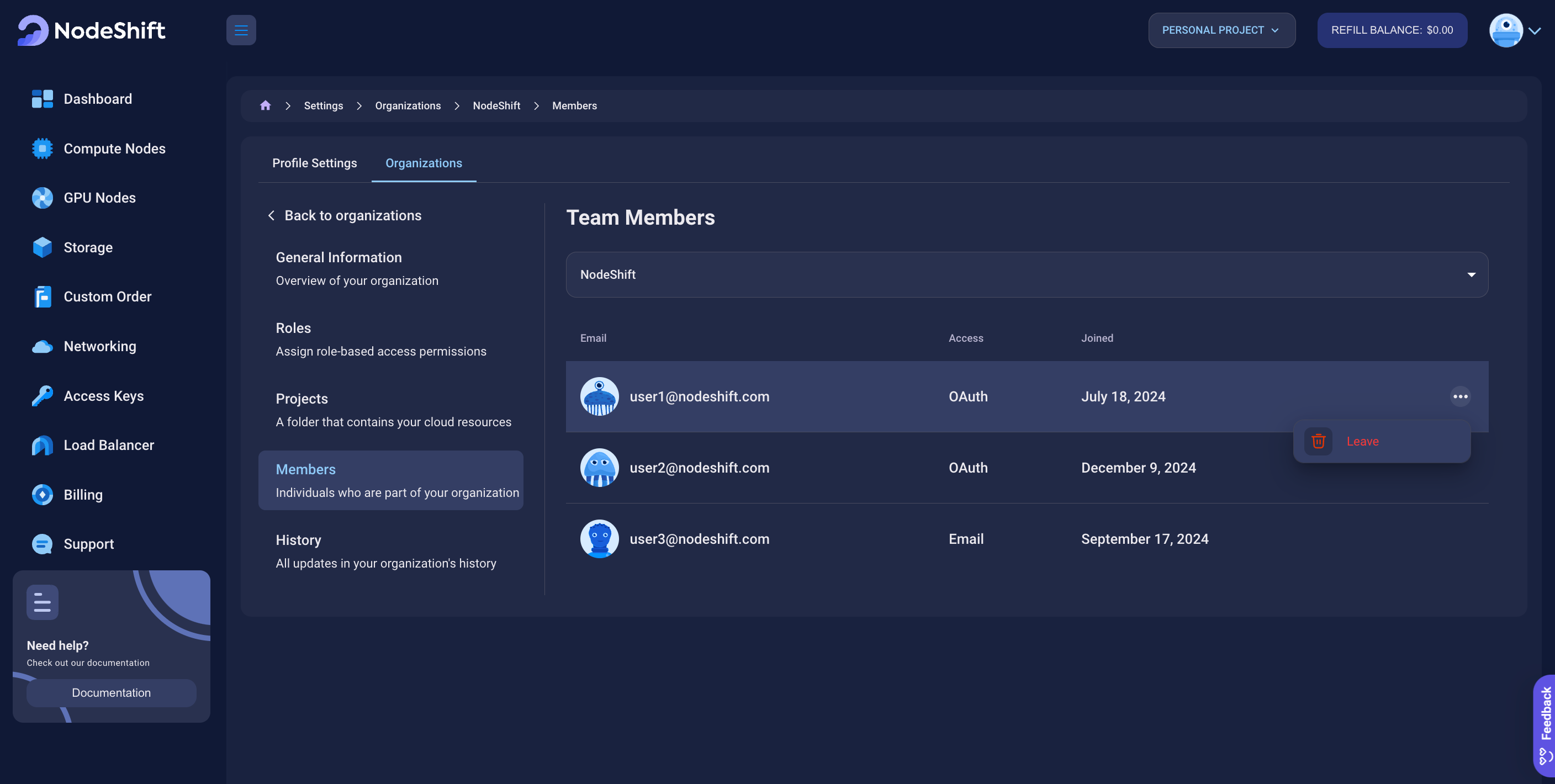Click the December 9, 2024 joined date
The image size is (1555, 784).
1139,468
